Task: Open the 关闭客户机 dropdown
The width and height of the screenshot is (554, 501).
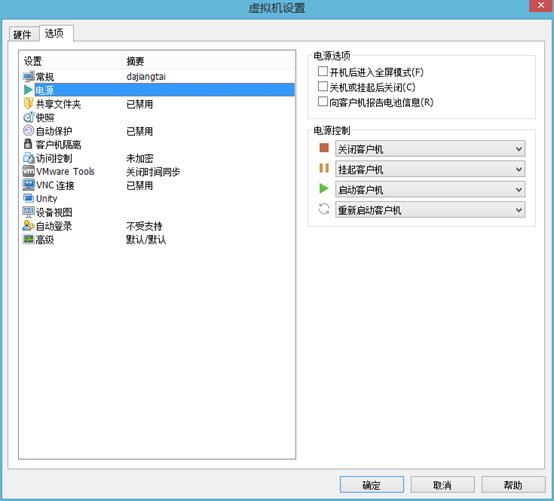Action: pos(430,149)
